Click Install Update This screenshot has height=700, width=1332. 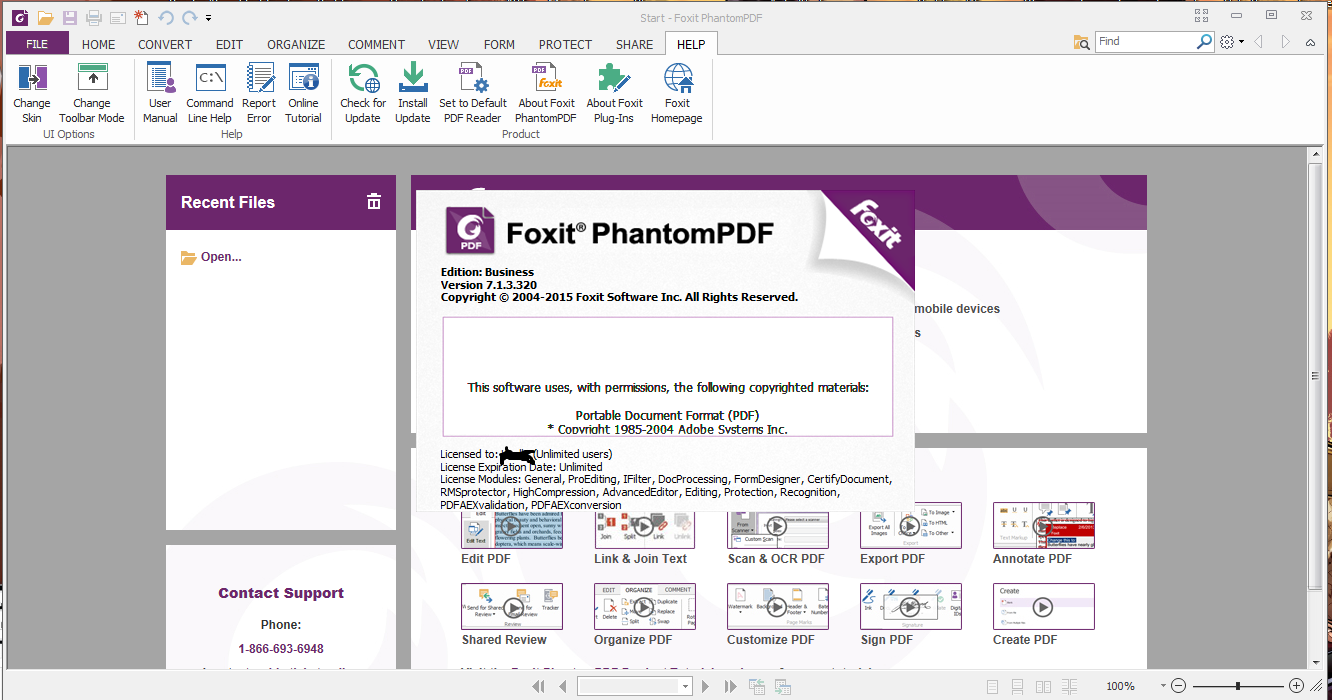[x=412, y=92]
